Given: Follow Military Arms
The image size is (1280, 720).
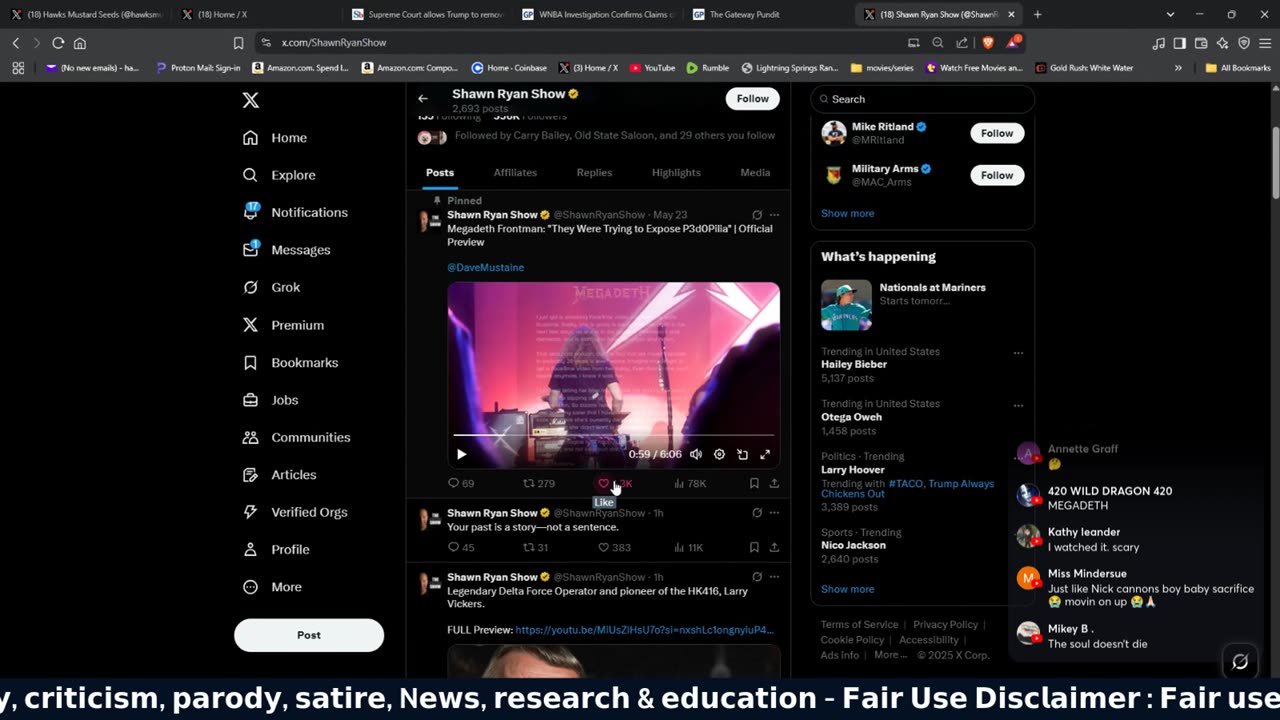Looking at the screenshot, I should click(x=997, y=175).
